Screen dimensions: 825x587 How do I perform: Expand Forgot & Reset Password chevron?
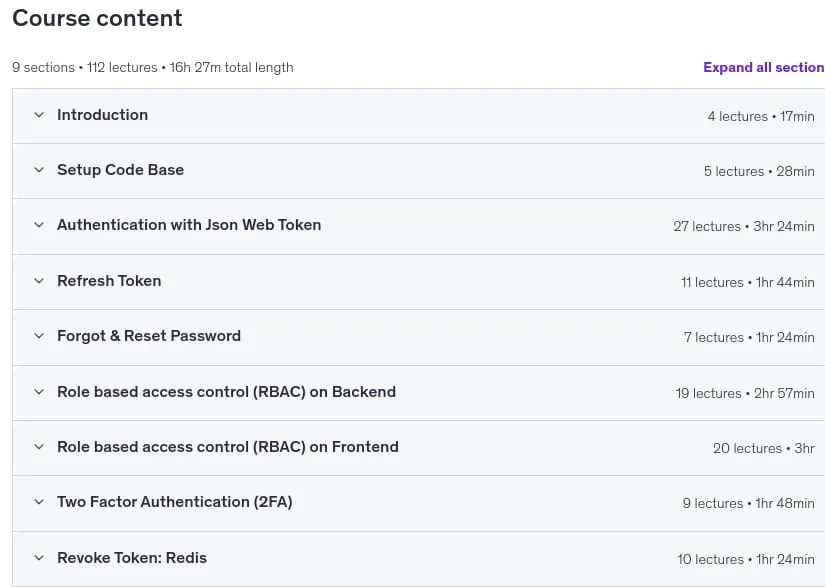coord(39,336)
